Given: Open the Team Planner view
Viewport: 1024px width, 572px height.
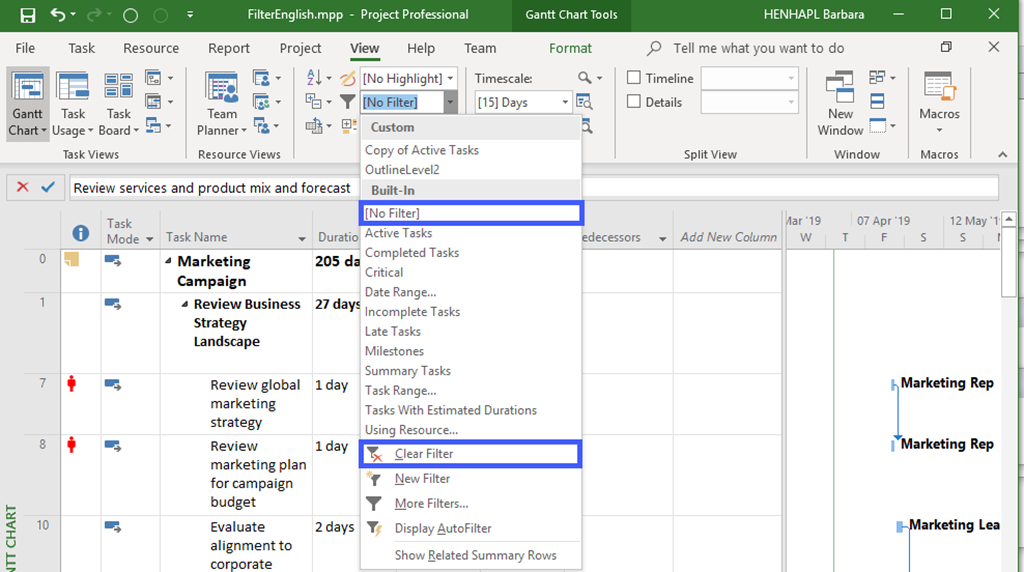Looking at the screenshot, I should [222, 104].
